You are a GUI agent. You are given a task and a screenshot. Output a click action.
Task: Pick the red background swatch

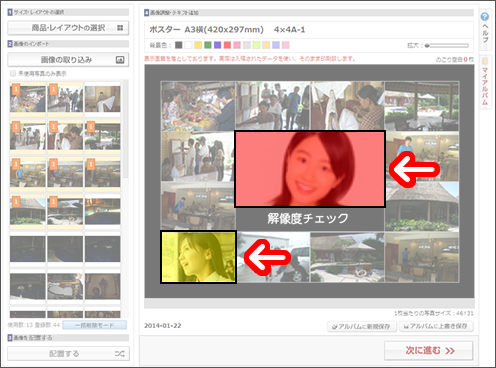(x=227, y=45)
